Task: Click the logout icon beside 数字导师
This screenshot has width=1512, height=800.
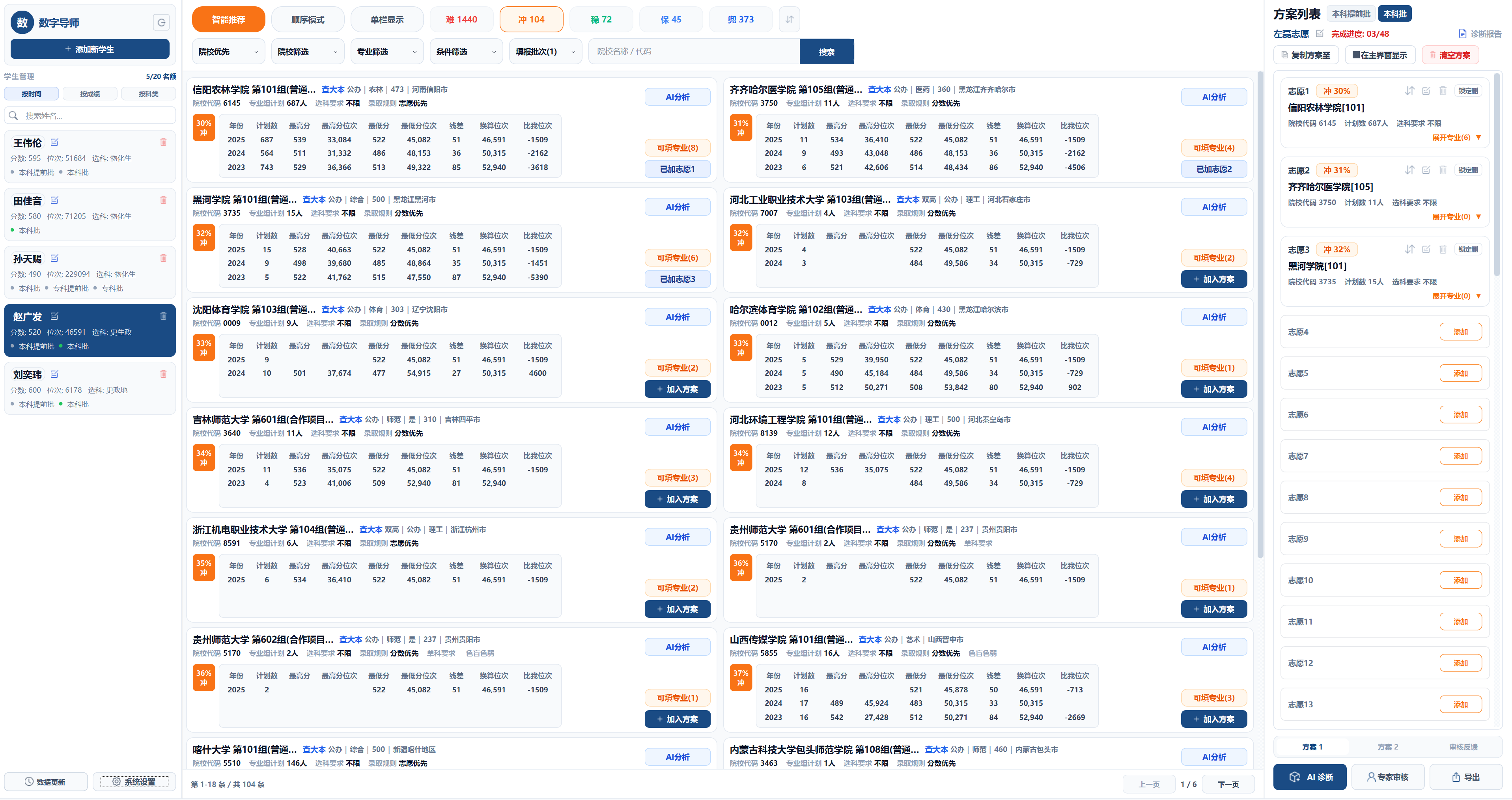Action: click(x=161, y=22)
